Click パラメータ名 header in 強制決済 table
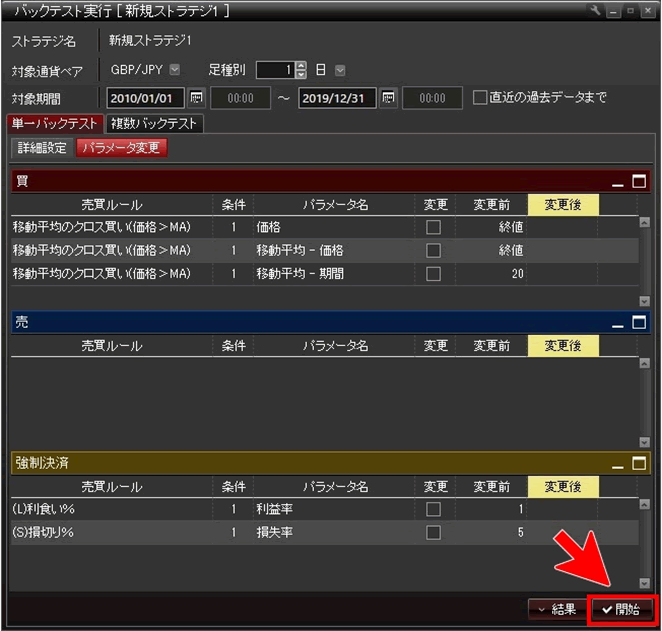Viewport: 662px width, 631px height. point(335,487)
